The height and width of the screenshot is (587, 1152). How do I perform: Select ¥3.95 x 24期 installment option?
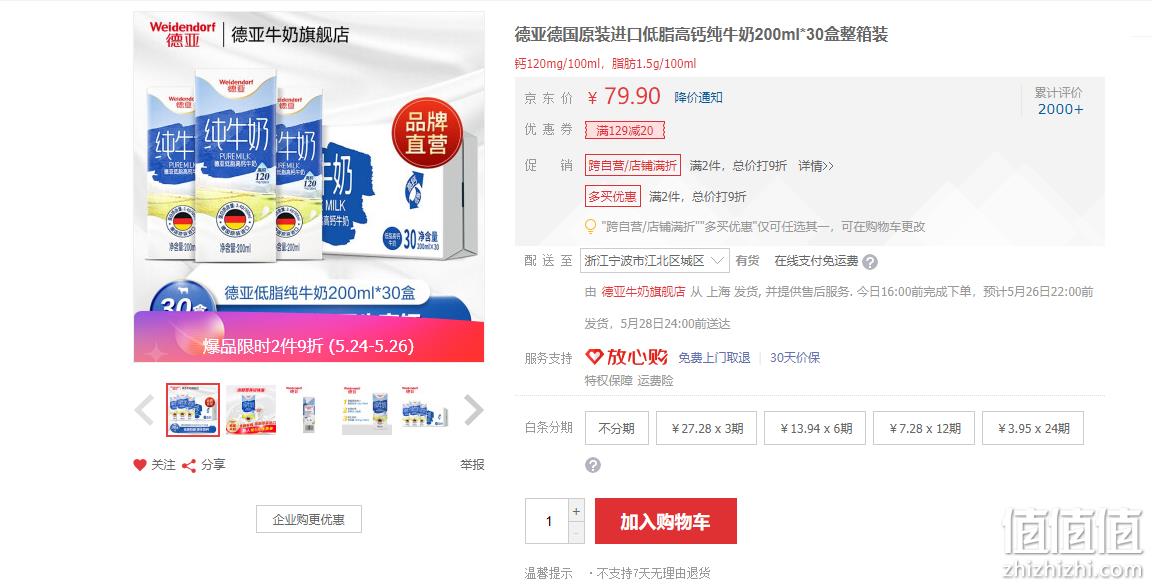[1033, 428]
